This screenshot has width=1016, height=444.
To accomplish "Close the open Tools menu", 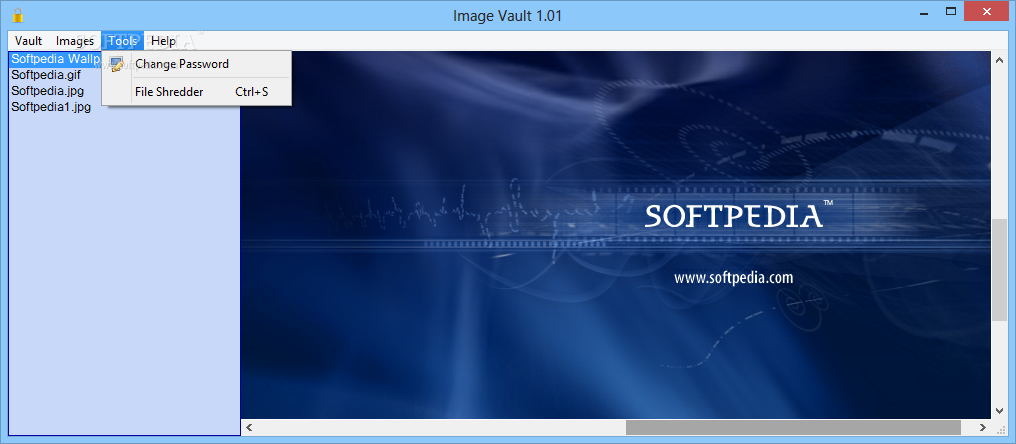I will 122,41.
